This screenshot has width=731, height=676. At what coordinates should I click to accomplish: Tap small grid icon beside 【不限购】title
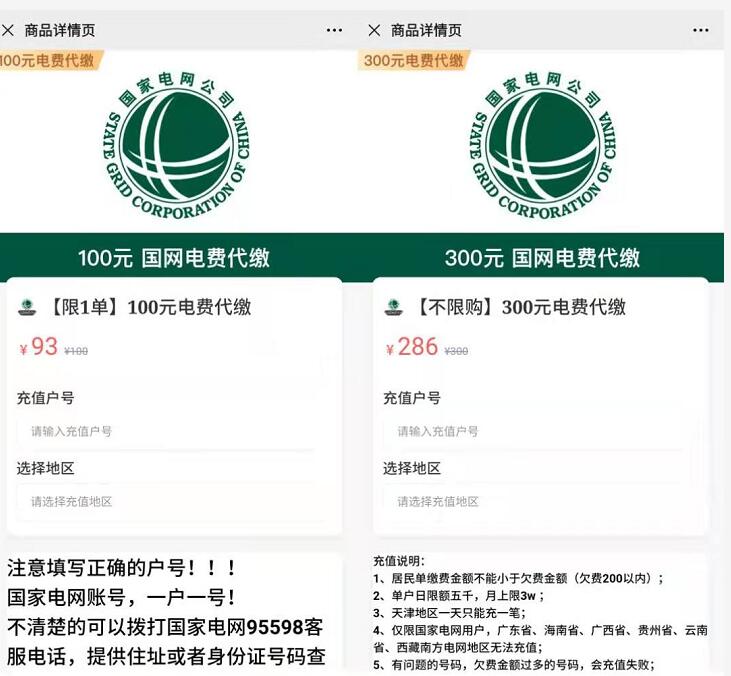pyautogui.click(x=393, y=307)
